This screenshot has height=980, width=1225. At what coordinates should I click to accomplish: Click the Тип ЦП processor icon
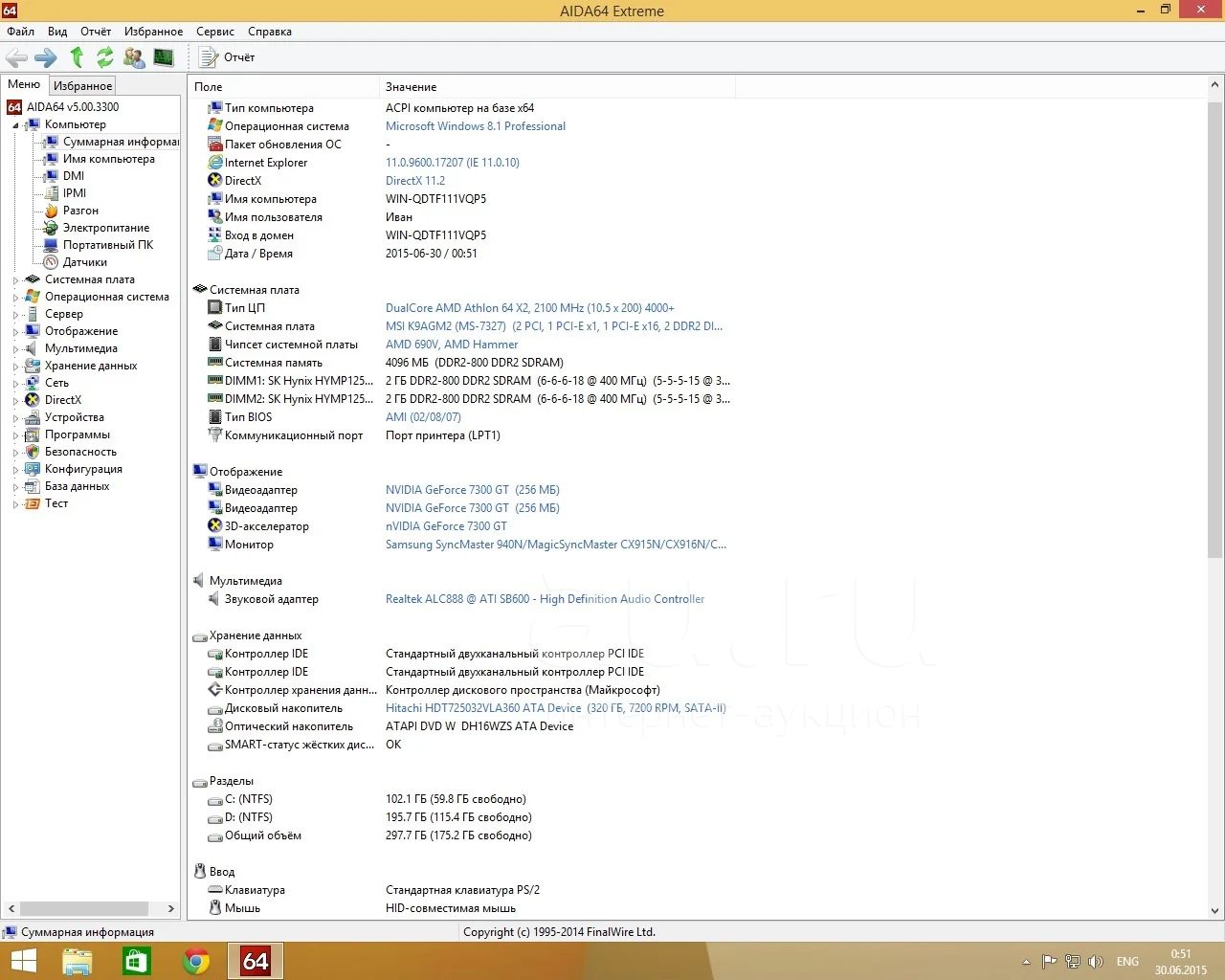[215, 308]
